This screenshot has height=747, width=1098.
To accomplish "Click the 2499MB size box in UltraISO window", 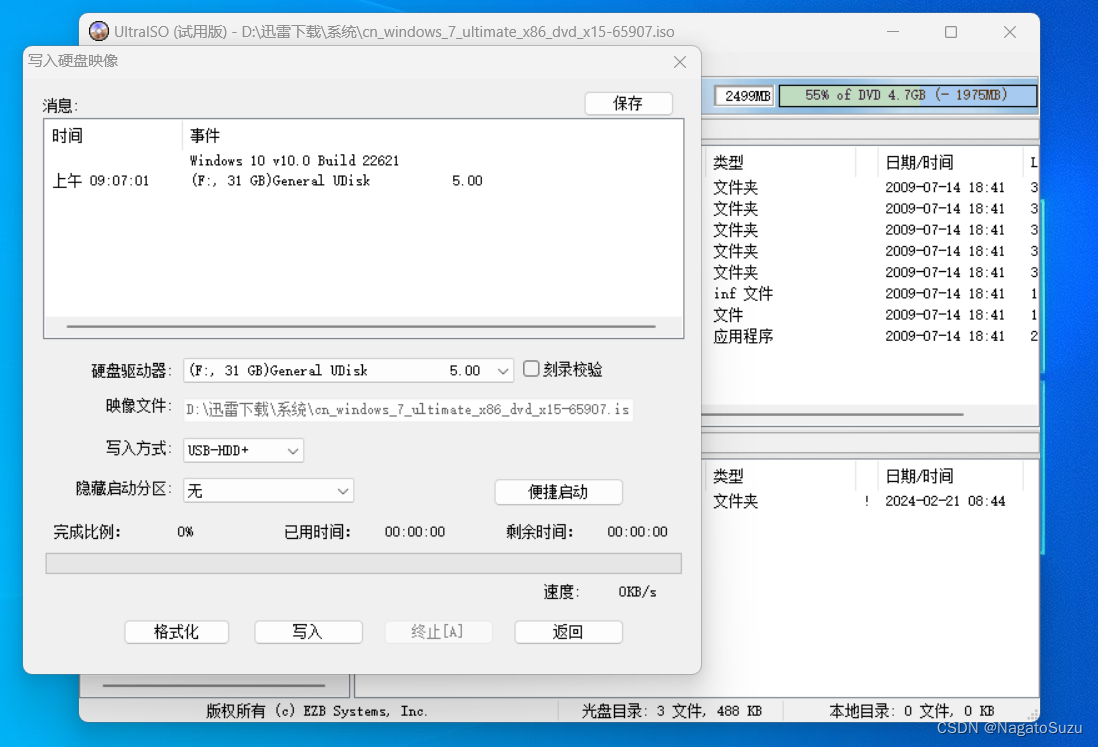I will (x=744, y=96).
